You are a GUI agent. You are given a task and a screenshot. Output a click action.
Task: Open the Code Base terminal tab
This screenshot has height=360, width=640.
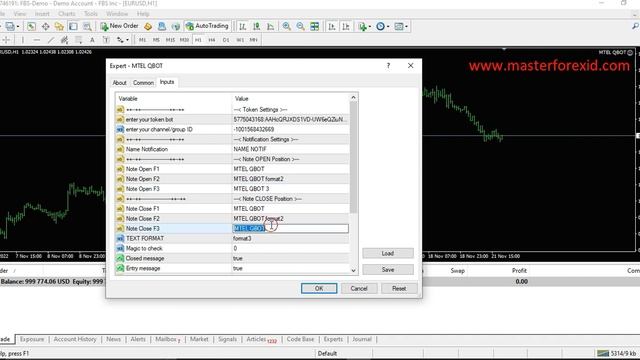[300, 339]
